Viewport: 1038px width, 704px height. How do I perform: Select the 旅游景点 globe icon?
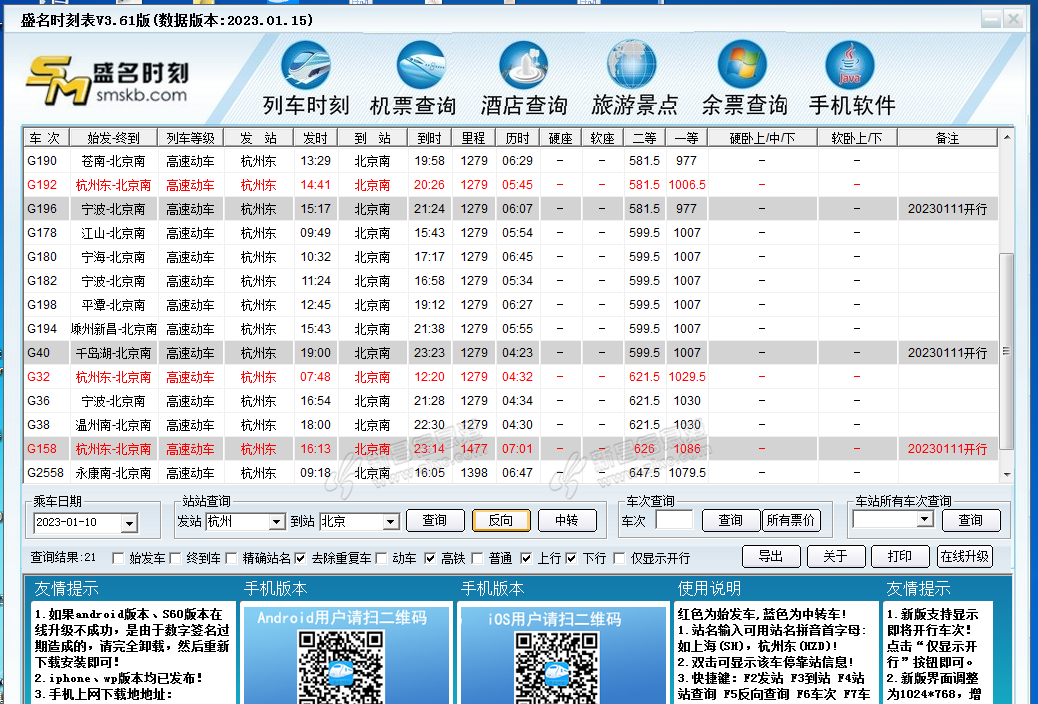pos(632,66)
